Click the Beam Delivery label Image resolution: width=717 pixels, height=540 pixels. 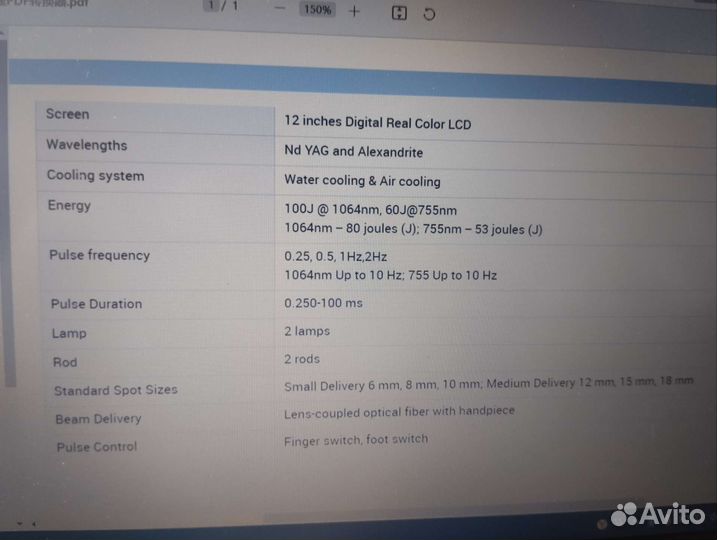coord(98,419)
